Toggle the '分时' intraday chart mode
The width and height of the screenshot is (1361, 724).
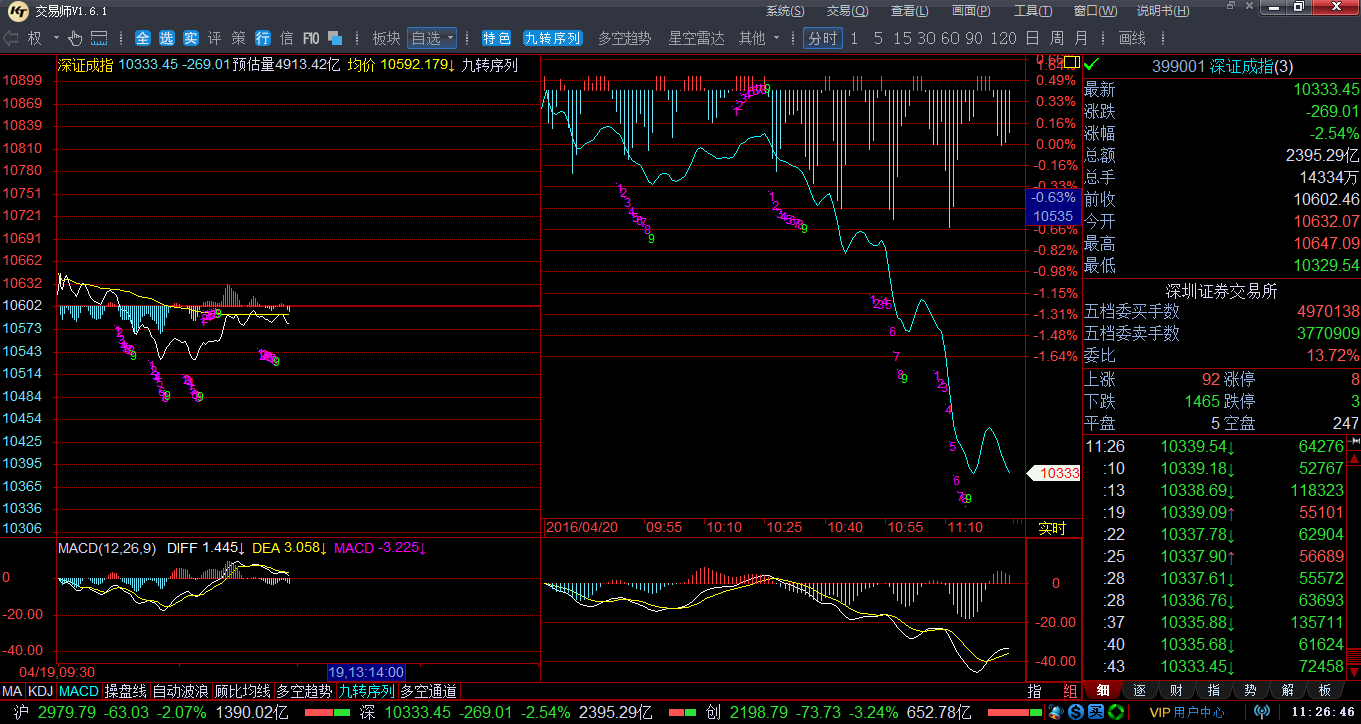pyautogui.click(x=822, y=38)
